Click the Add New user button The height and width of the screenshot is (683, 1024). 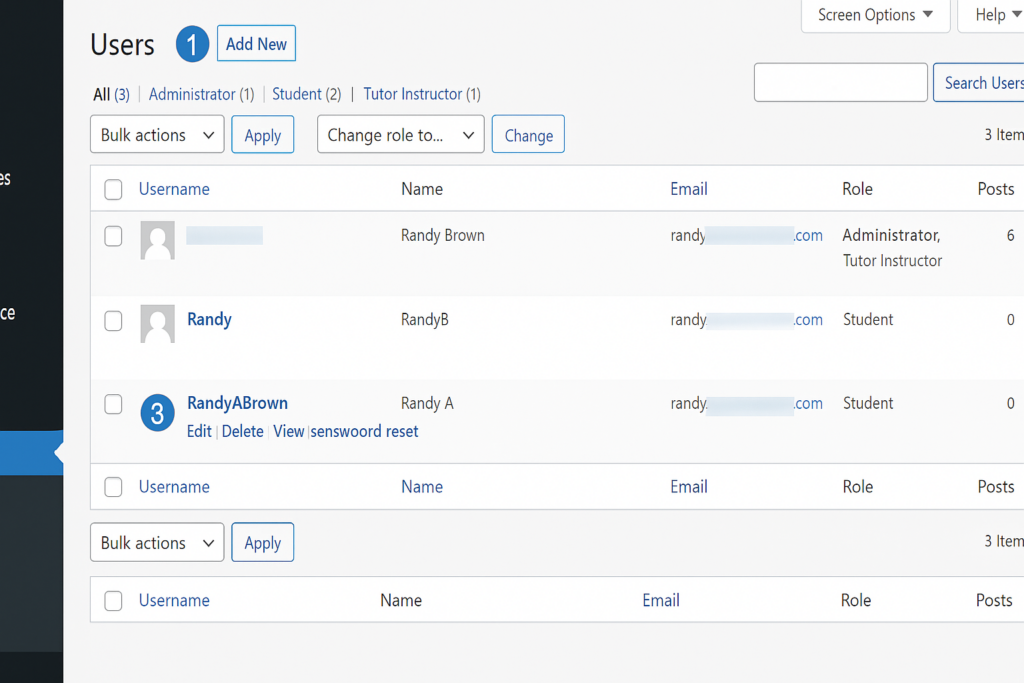(x=256, y=44)
